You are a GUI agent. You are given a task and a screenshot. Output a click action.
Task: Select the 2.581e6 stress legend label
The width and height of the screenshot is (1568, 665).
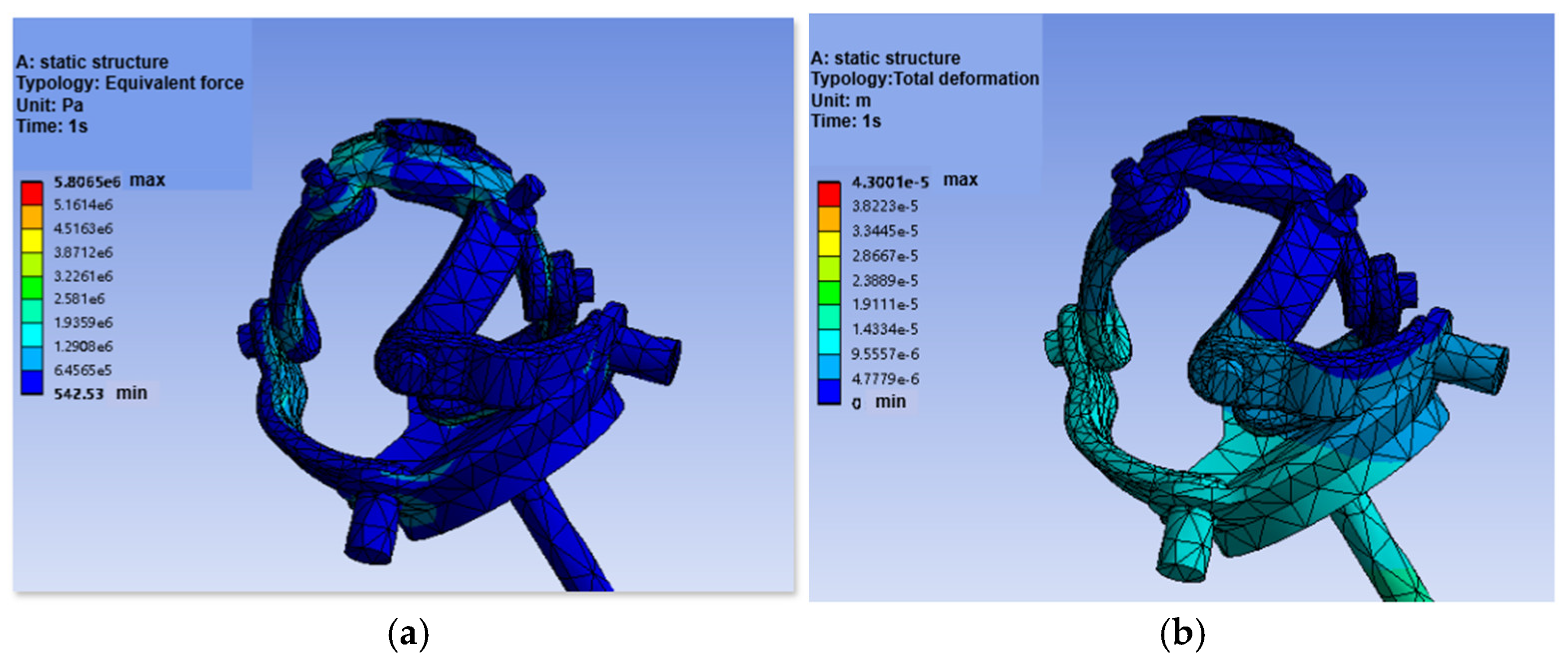79,299
